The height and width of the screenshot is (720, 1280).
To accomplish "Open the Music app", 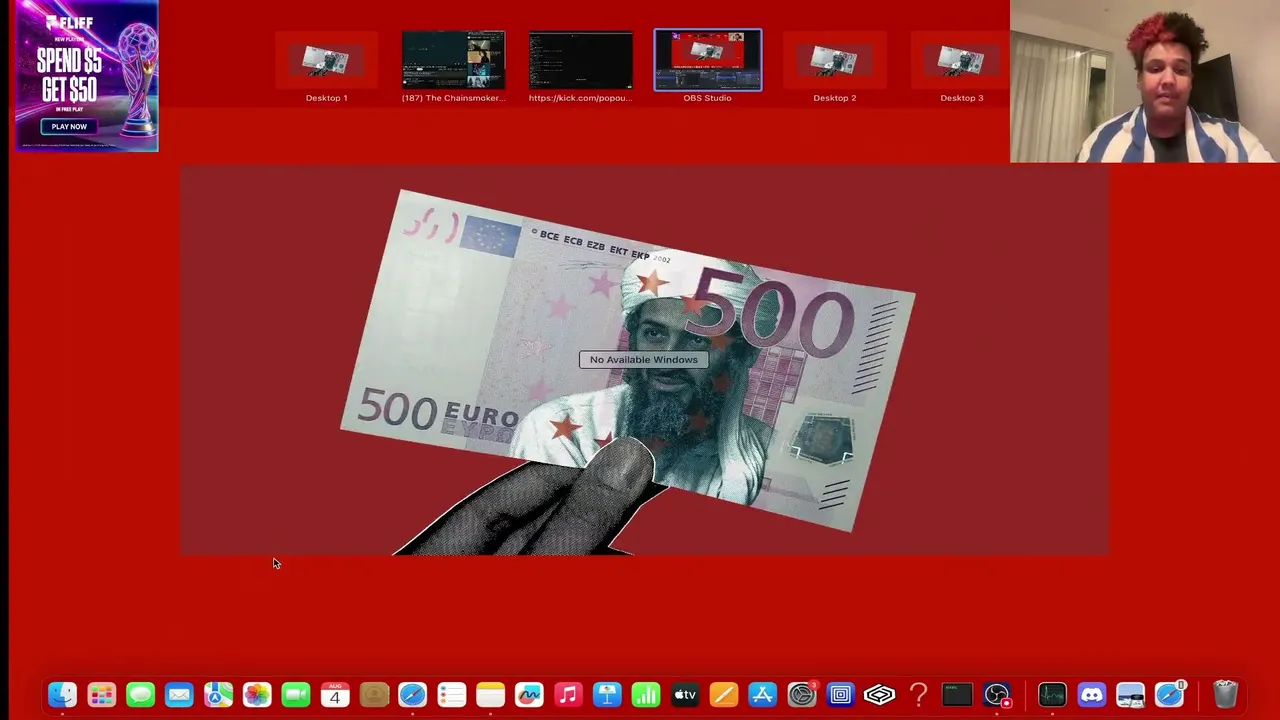I will click(x=568, y=694).
